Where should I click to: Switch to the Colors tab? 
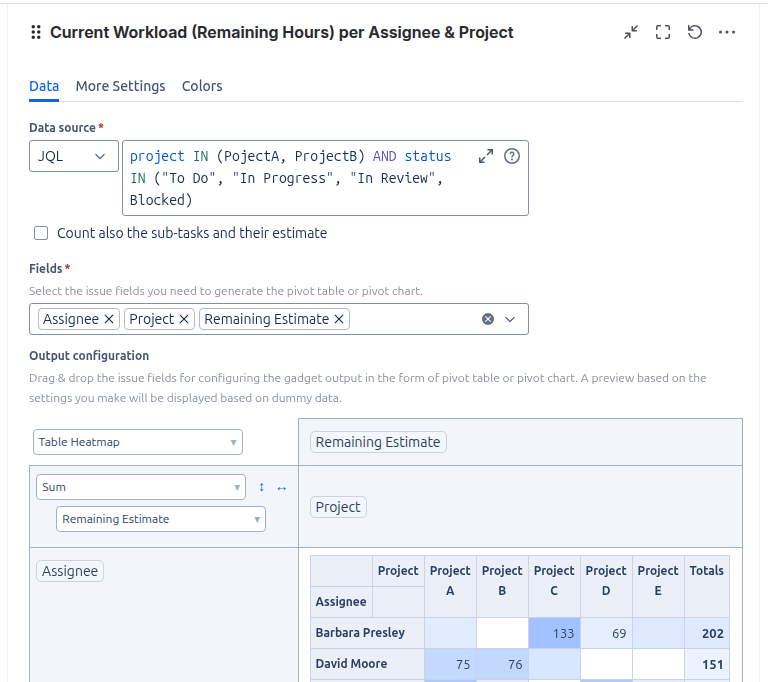click(x=202, y=86)
